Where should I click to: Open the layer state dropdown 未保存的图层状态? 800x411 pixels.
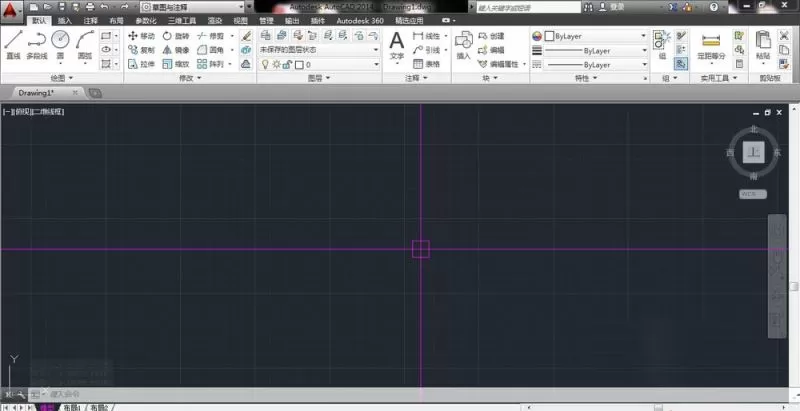click(319, 50)
